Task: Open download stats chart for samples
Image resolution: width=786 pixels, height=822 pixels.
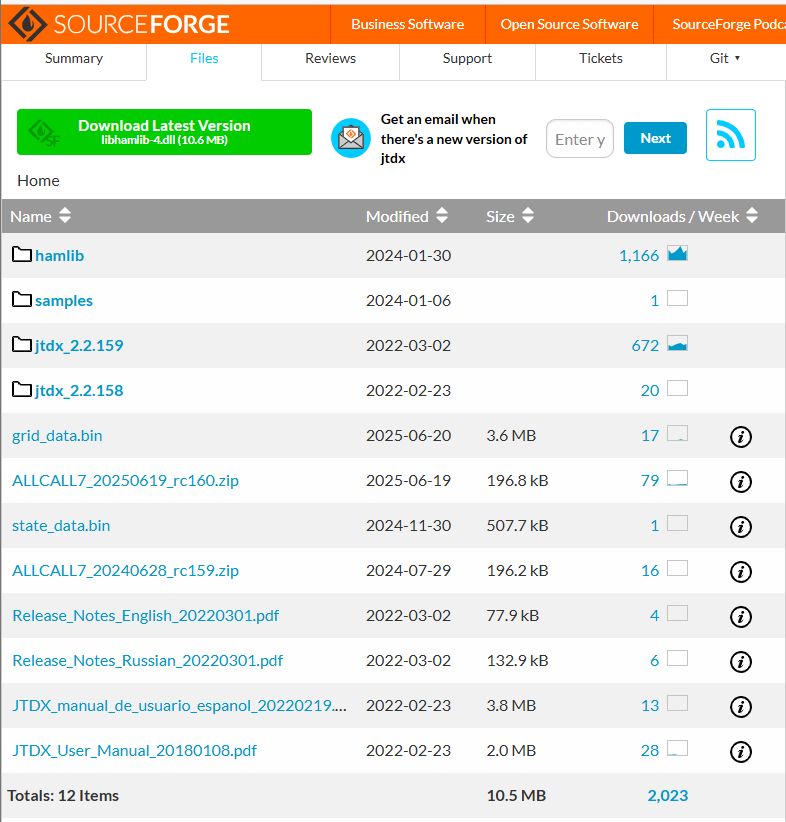Action: [x=677, y=298]
